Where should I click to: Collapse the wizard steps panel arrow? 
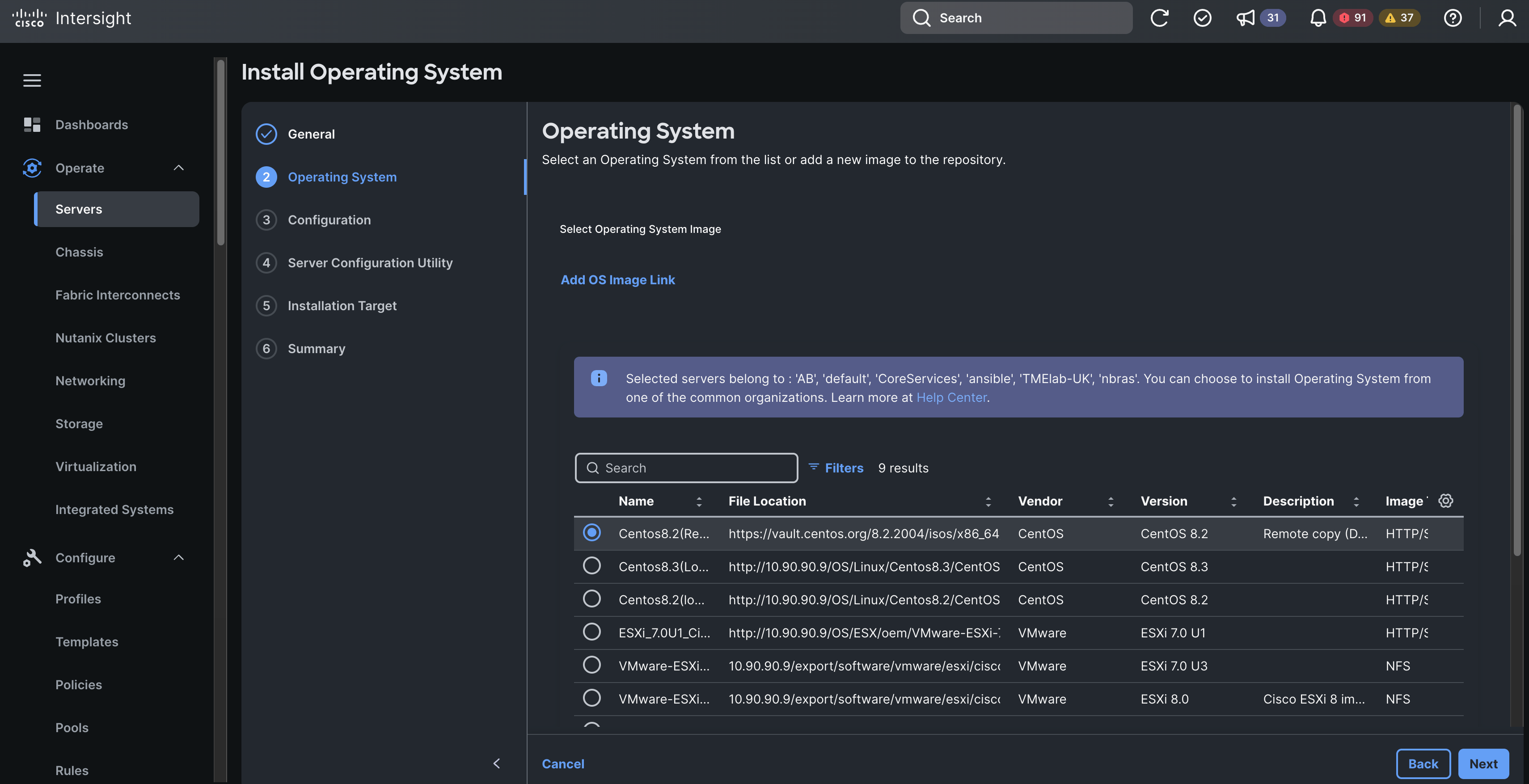tap(497, 763)
